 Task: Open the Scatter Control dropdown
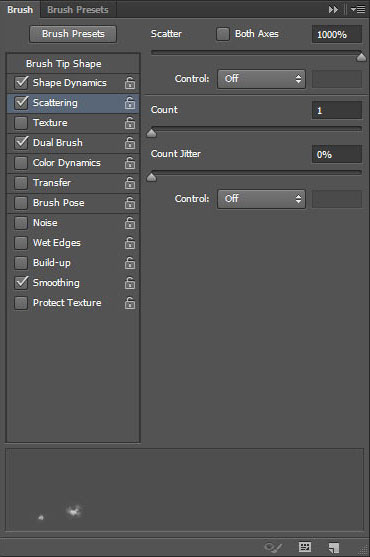click(x=261, y=79)
